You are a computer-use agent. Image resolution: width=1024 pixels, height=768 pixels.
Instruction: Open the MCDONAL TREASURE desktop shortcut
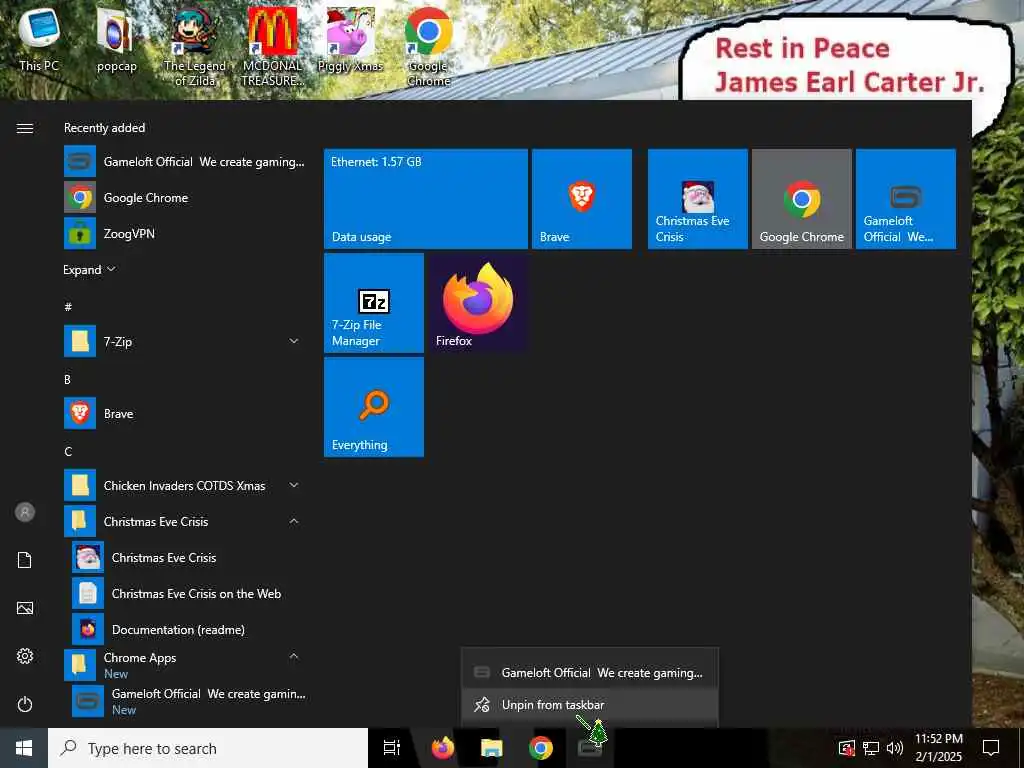(272, 46)
